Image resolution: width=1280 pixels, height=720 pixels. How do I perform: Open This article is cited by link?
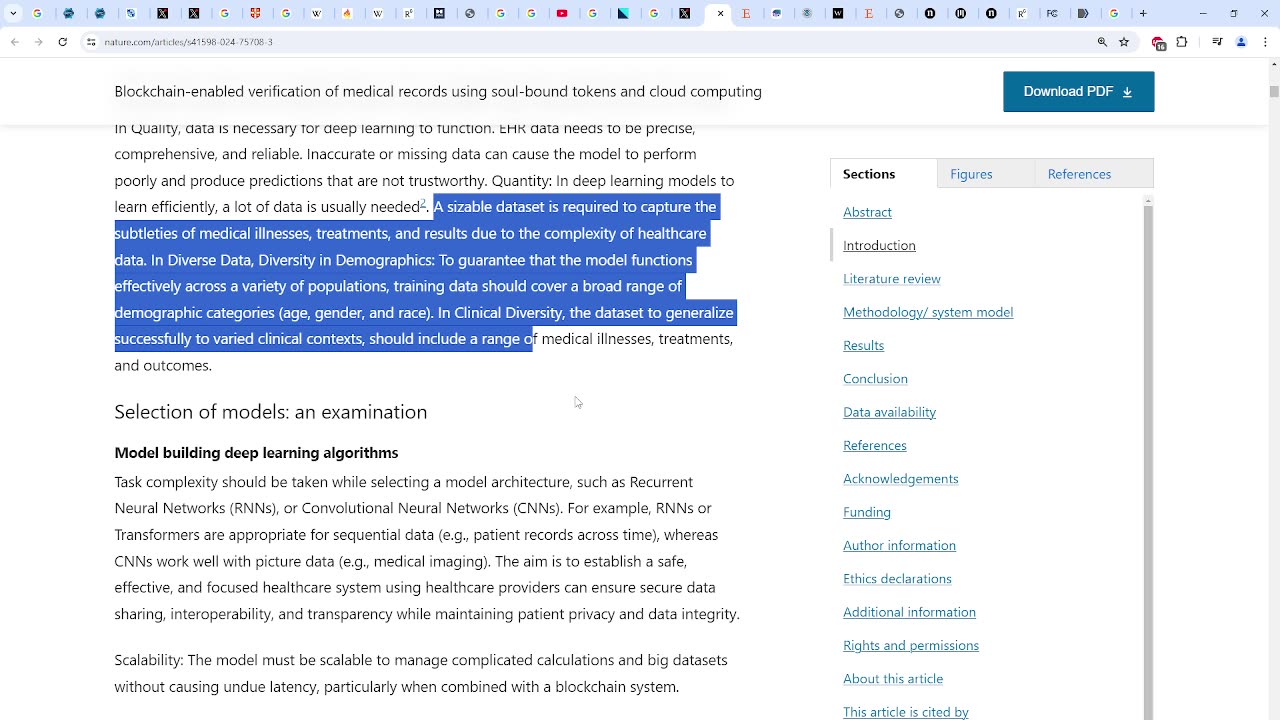906,712
